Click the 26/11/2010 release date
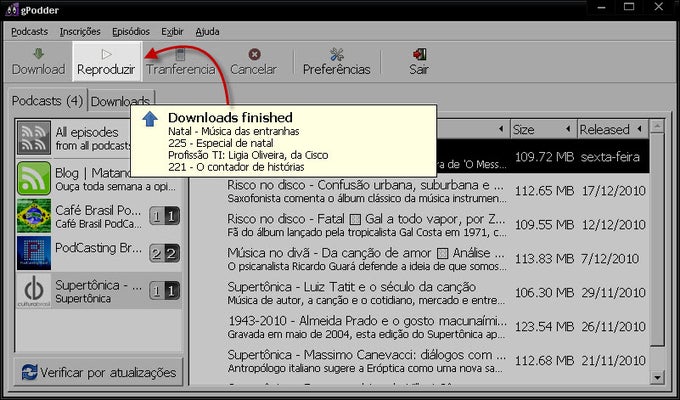 613,326
